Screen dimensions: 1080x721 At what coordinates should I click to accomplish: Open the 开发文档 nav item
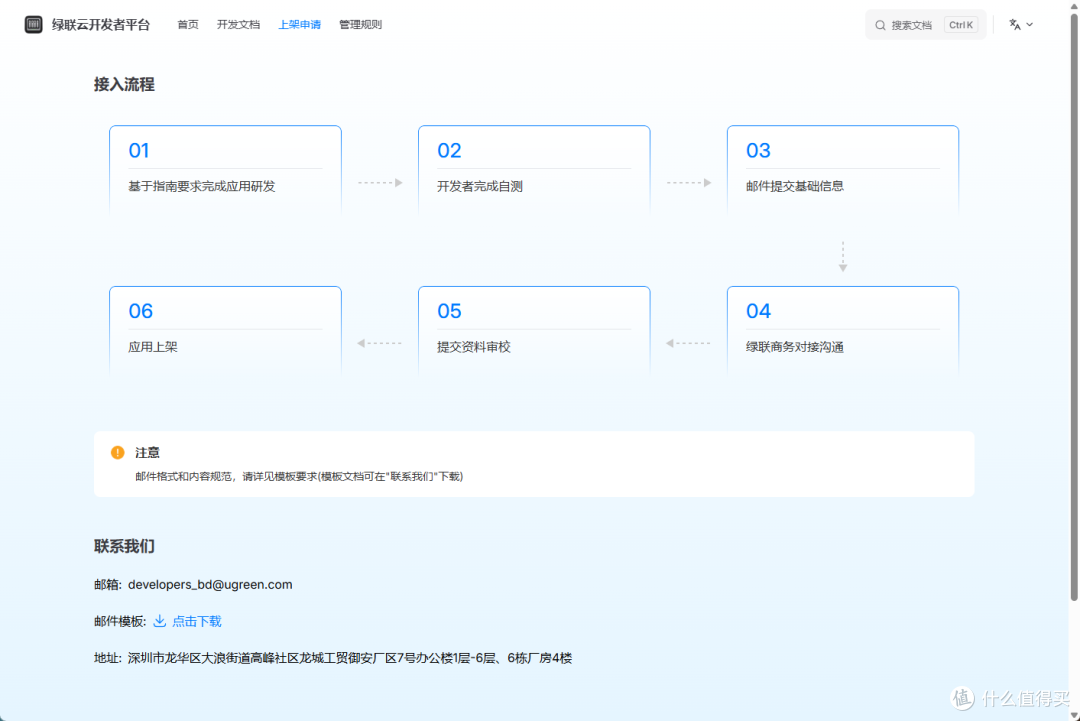point(238,25)
